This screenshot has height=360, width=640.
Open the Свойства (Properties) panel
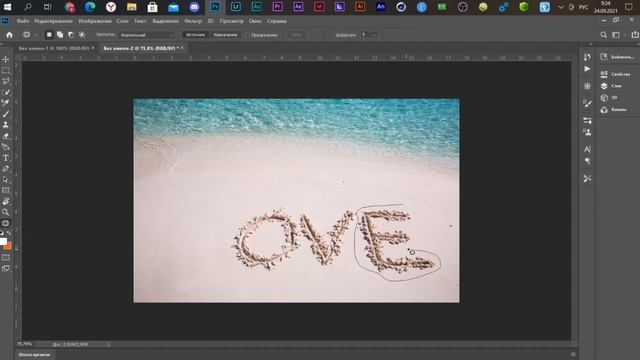[x=616, y=74]
